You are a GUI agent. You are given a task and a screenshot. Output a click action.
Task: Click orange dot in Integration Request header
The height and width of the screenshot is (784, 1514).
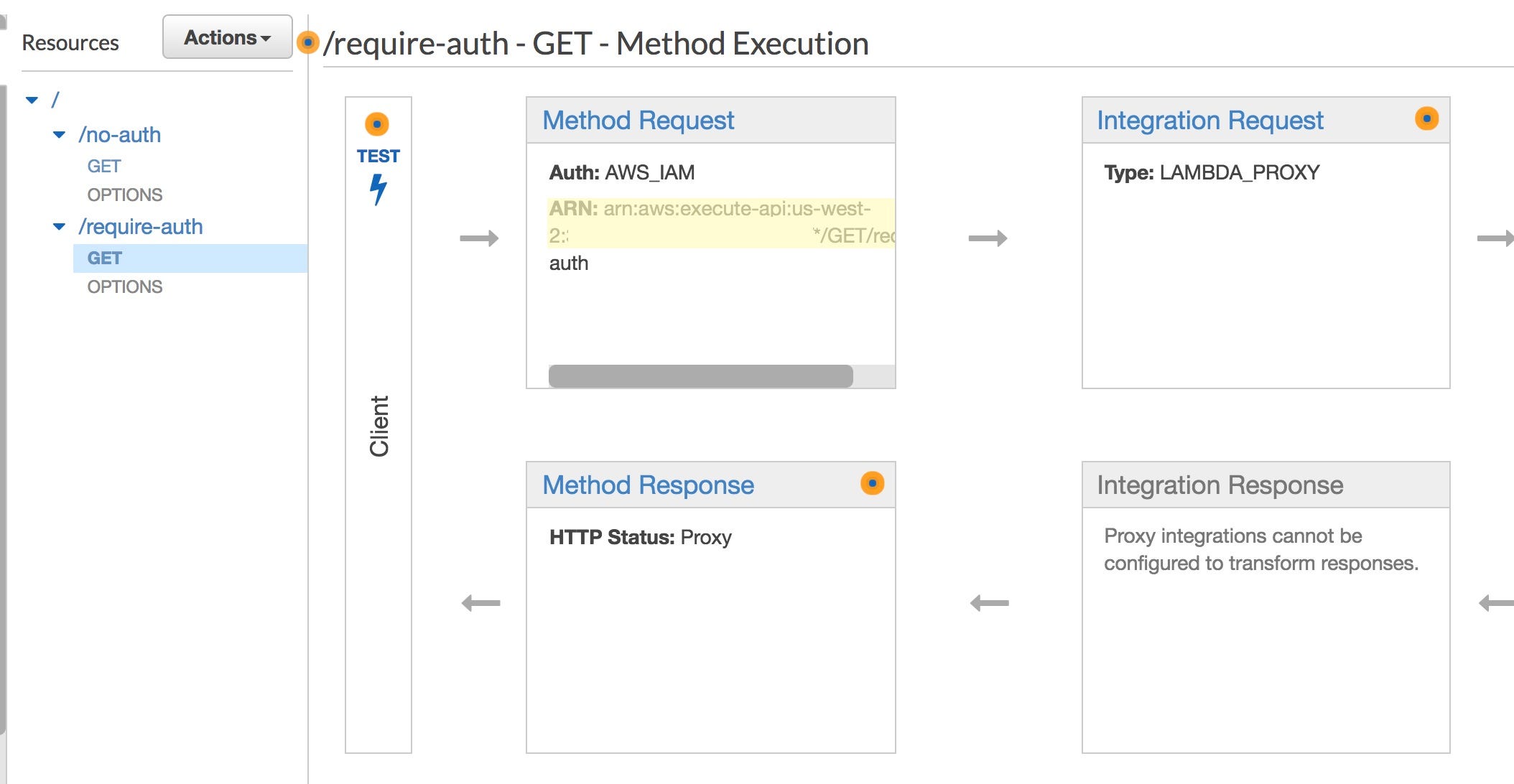(1426, 118)
